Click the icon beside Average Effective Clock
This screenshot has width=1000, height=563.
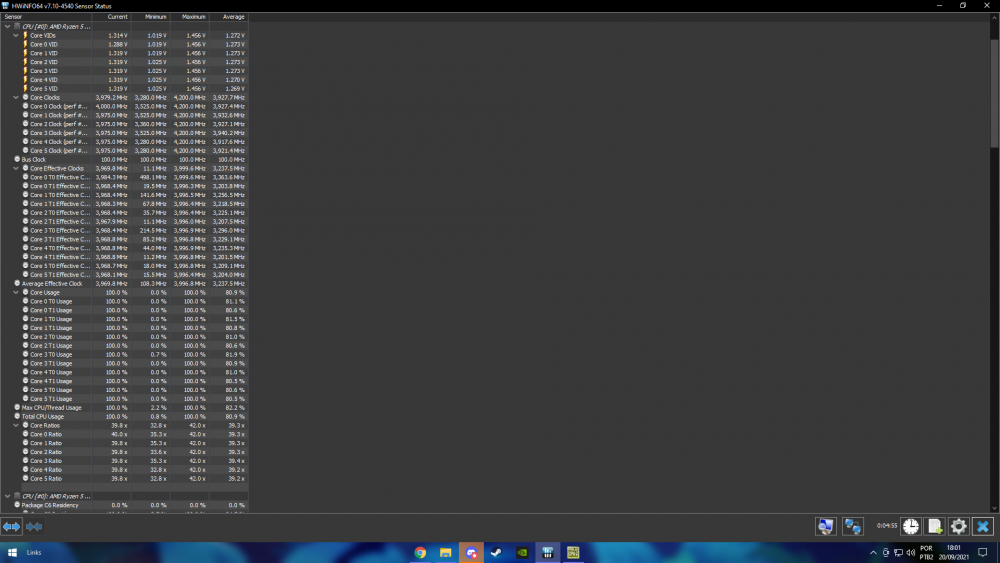click(x=17, y=284)
